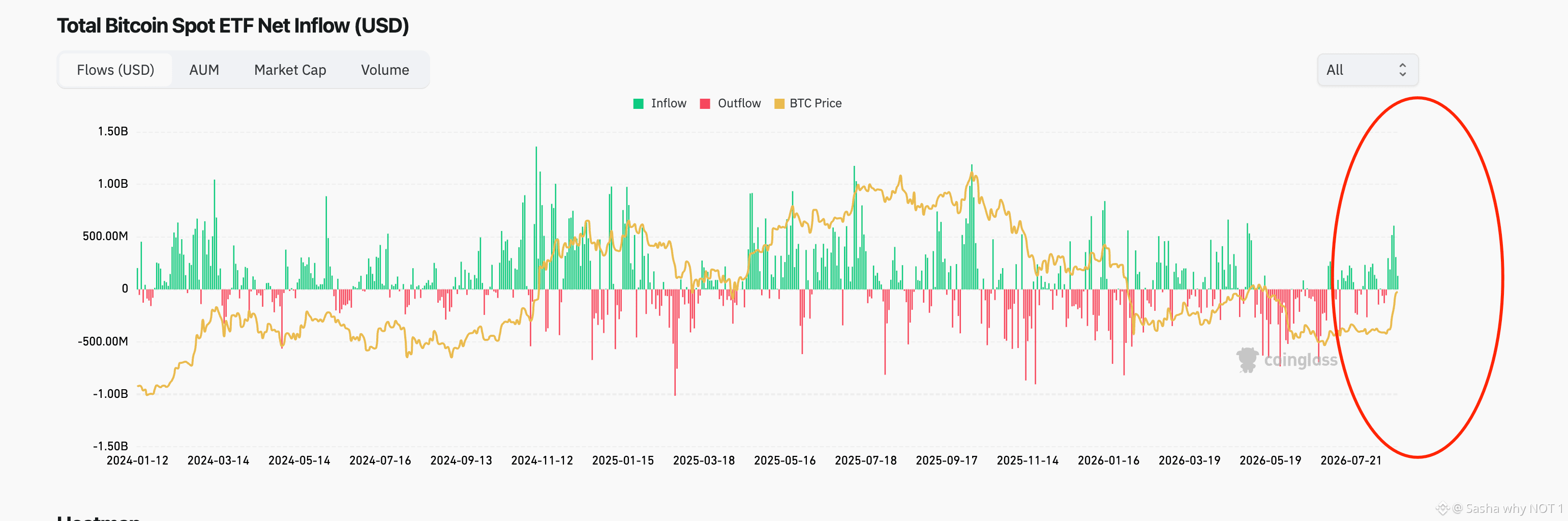Select the Flows (USD) tab
Image resolution: width=1568 pixels, height=521 pixels.
click(x=115, y=70)
